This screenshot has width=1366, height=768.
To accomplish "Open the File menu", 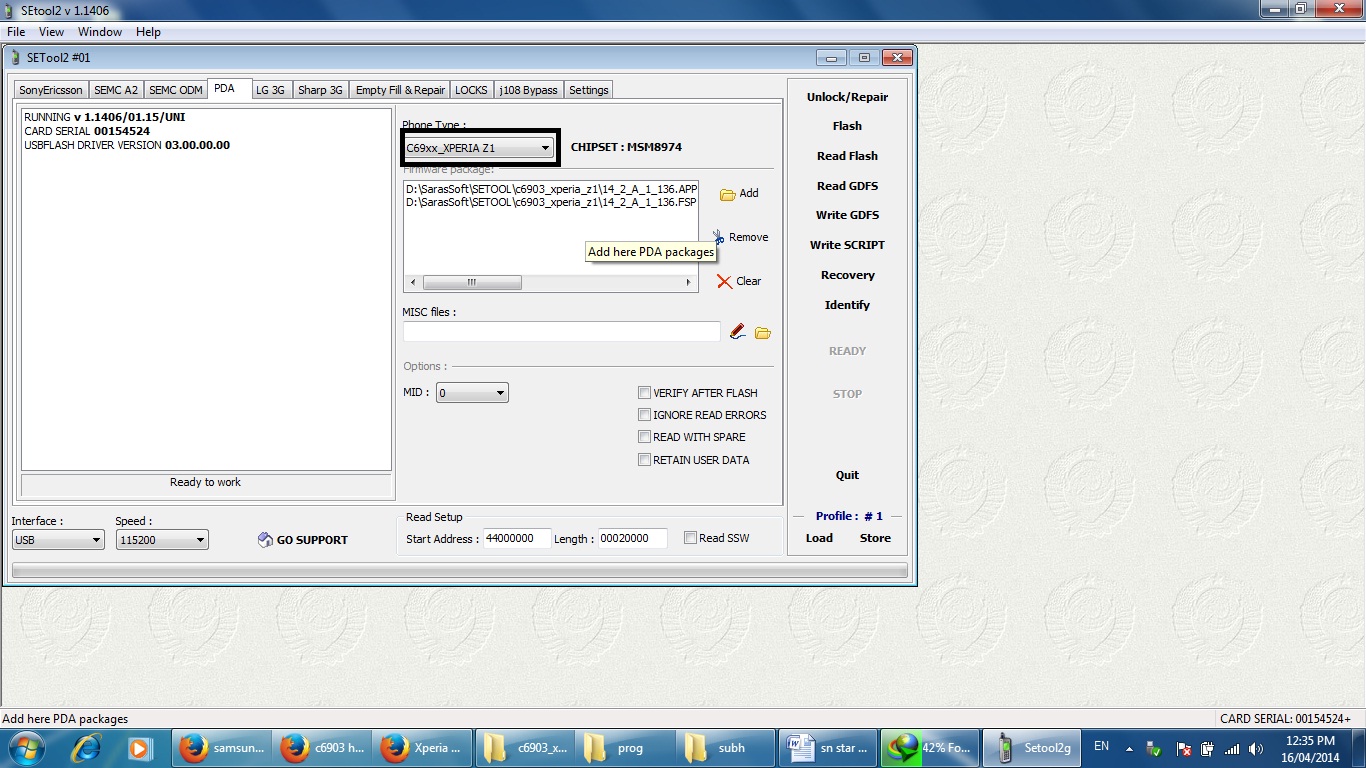I will click(x=16, y=32).
